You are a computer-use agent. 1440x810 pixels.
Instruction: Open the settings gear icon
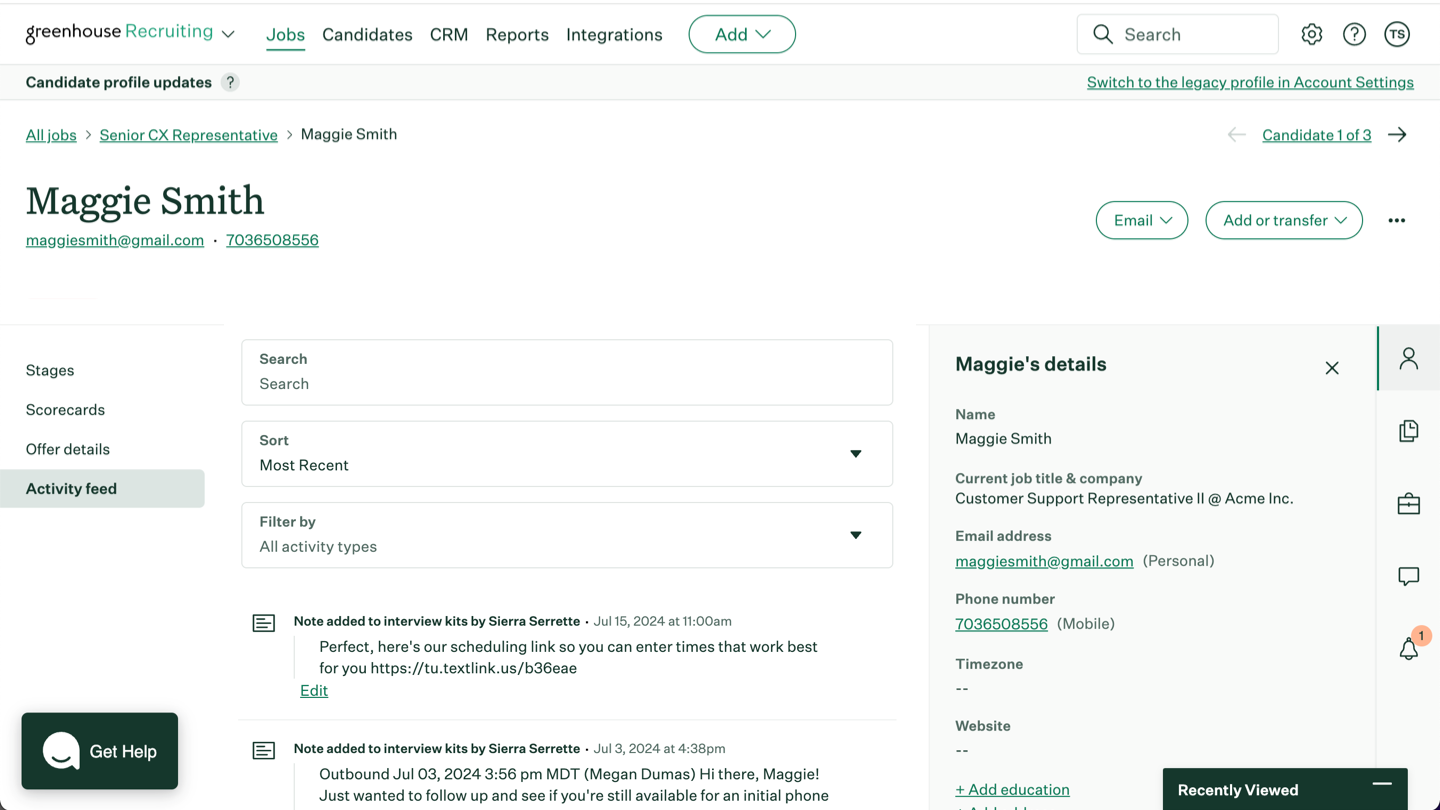1311,34
